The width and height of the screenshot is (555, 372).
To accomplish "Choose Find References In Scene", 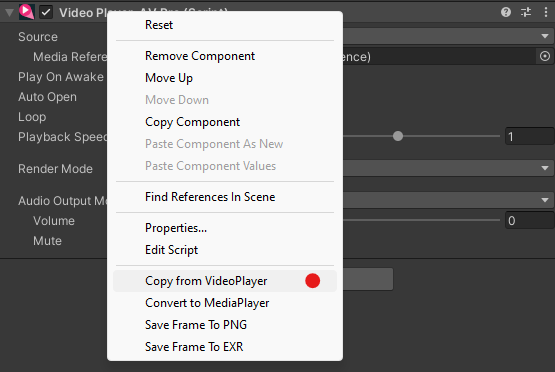I will 225,197.
